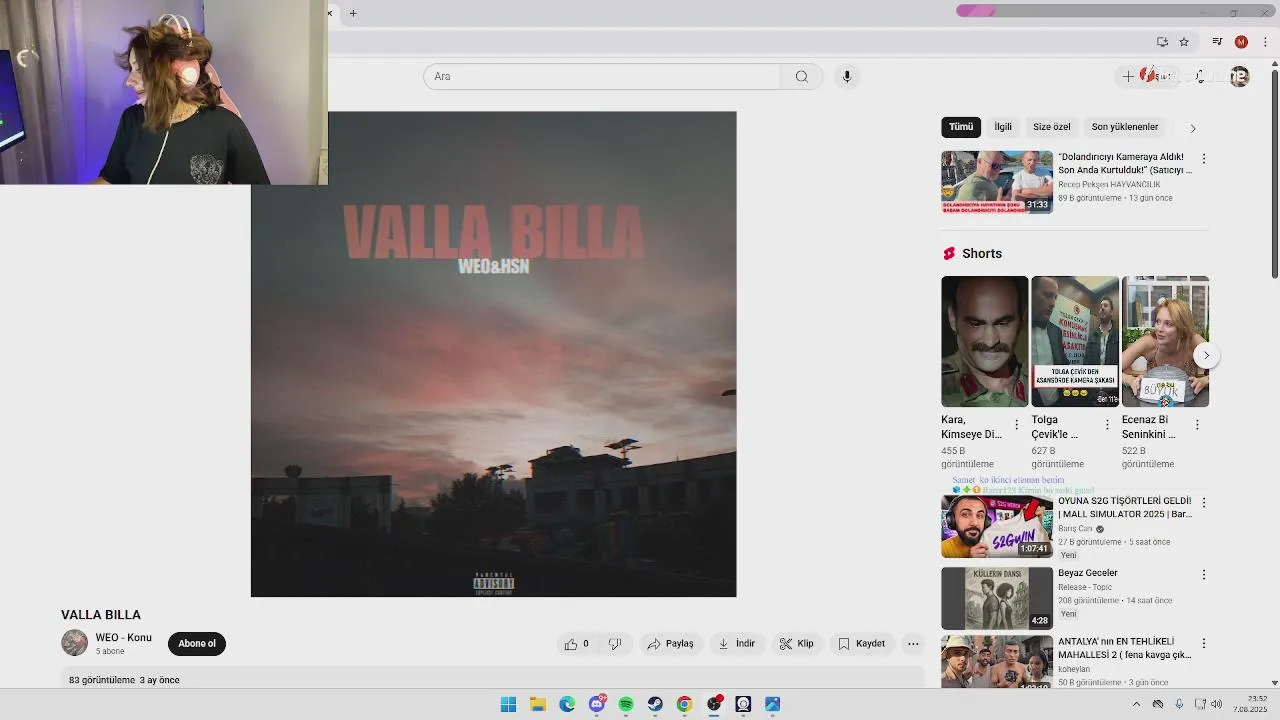Click the ANTALYA'nın EN TEHLİKELİ MAHALLESİ title
1280x720 pixels.
coord(1124,648)
